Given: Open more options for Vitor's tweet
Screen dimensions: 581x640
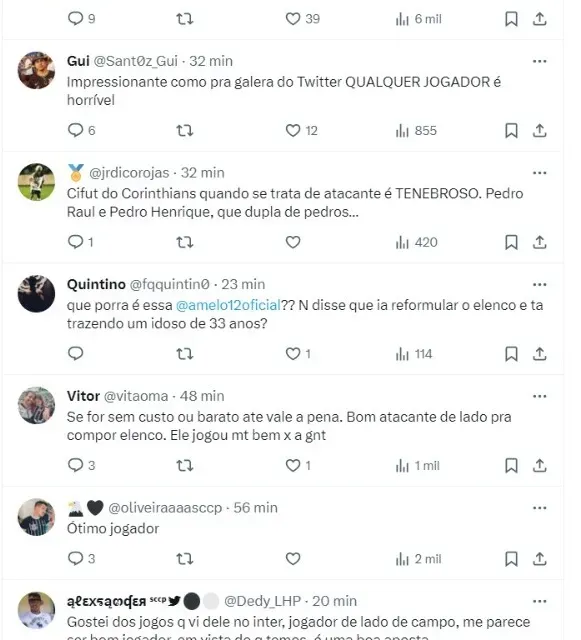Looking at the screenshot, I should click(x=539, y=396).
